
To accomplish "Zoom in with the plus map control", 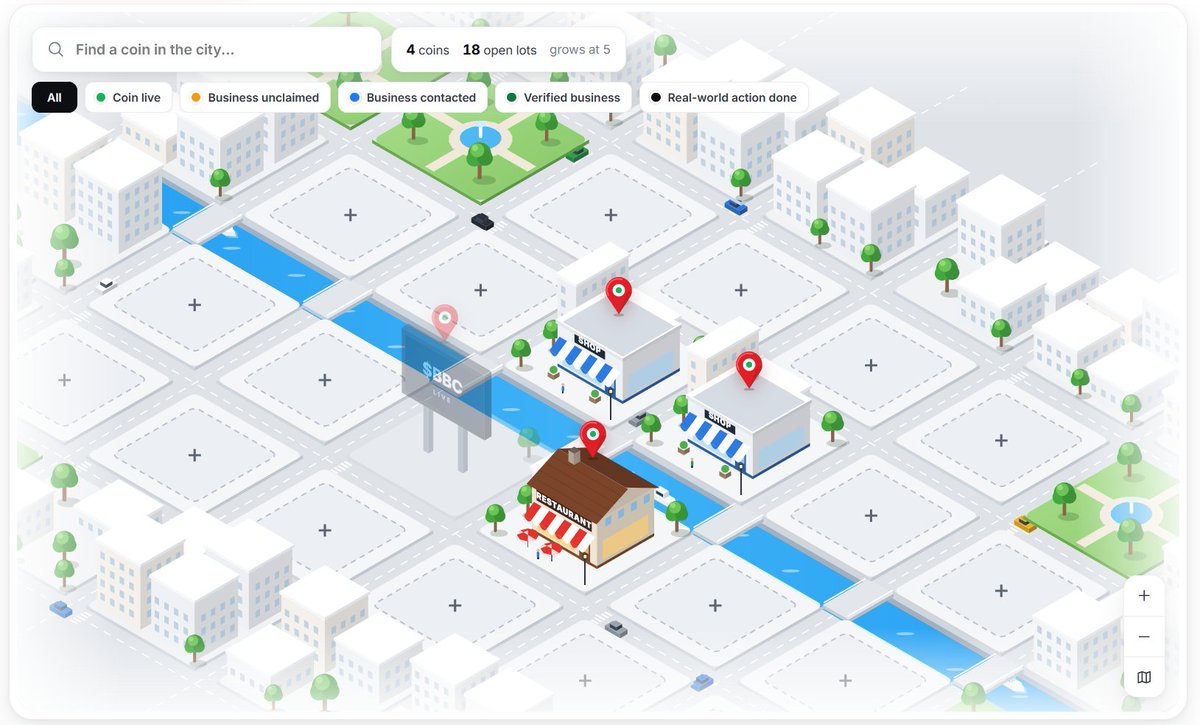I will [1144, 596].
